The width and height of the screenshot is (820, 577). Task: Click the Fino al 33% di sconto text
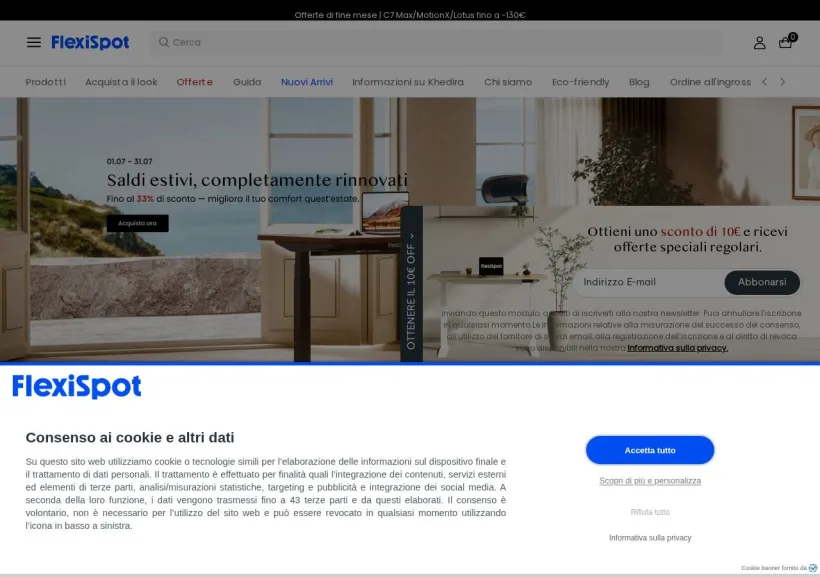tap(233, 199)
